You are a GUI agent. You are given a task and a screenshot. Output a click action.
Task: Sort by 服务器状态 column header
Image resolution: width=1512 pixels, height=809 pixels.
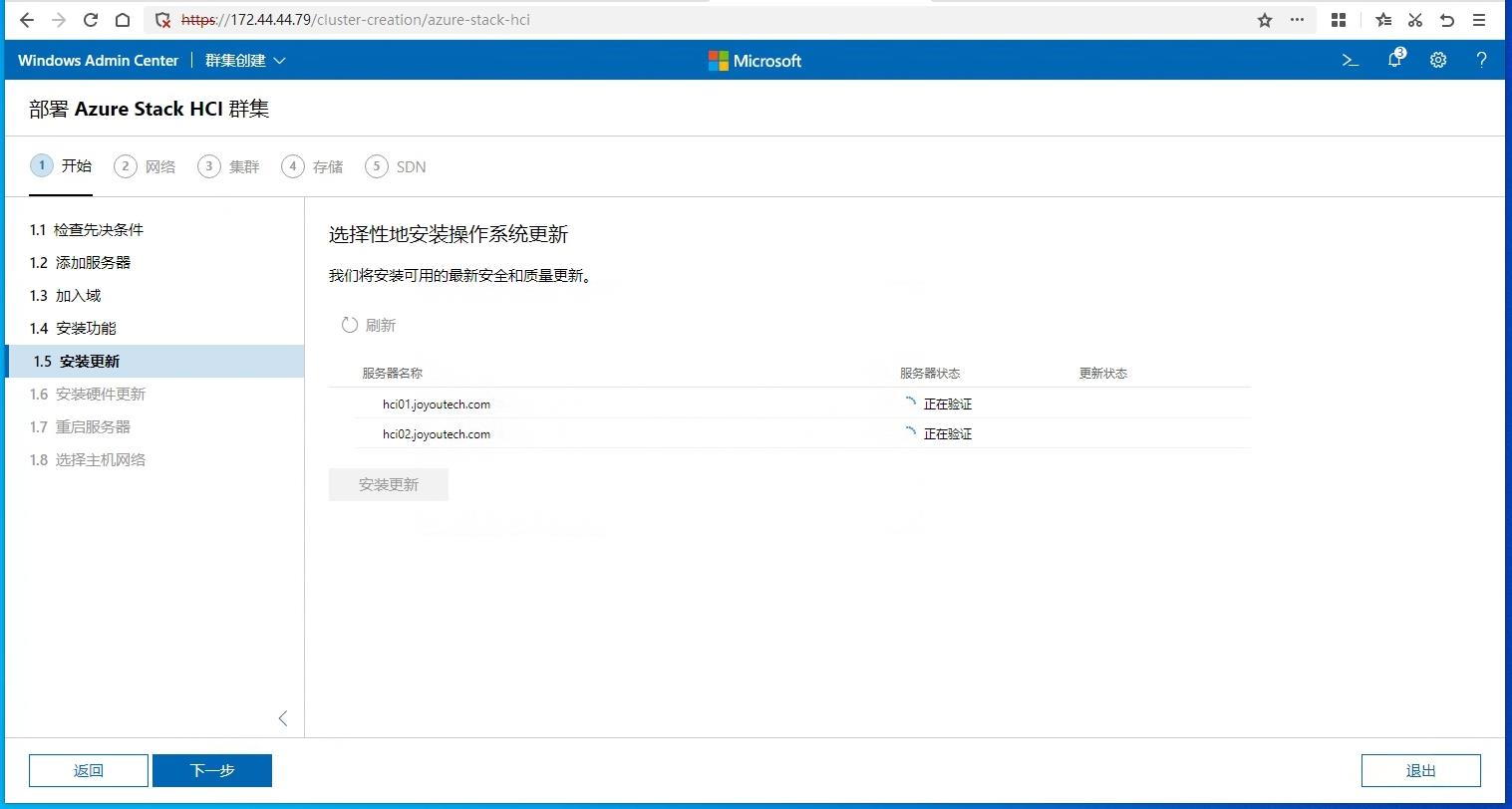930,374
